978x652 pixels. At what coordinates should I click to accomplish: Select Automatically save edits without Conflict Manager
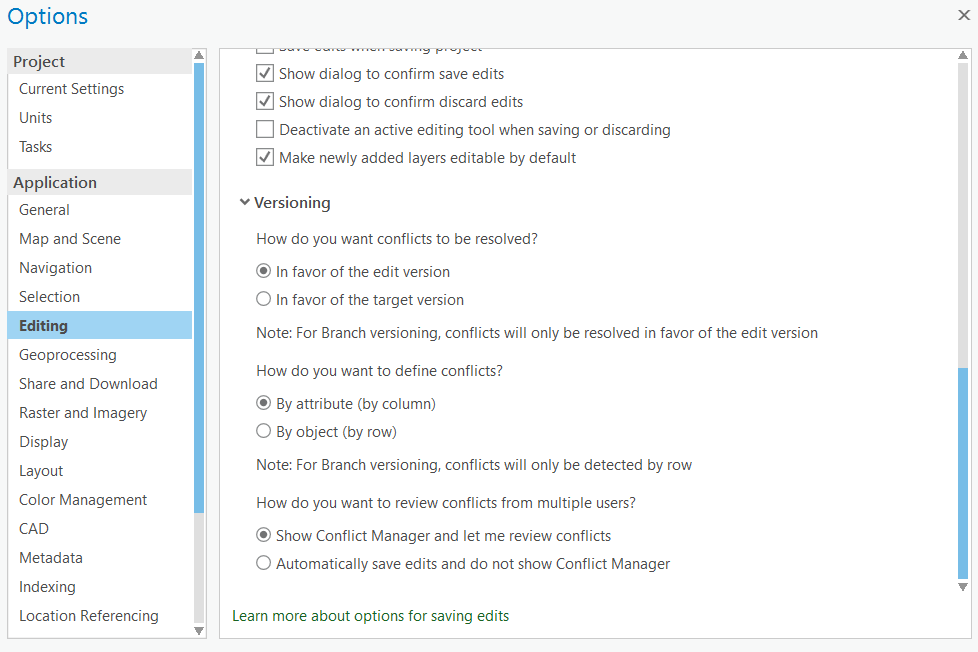[264, 564]
